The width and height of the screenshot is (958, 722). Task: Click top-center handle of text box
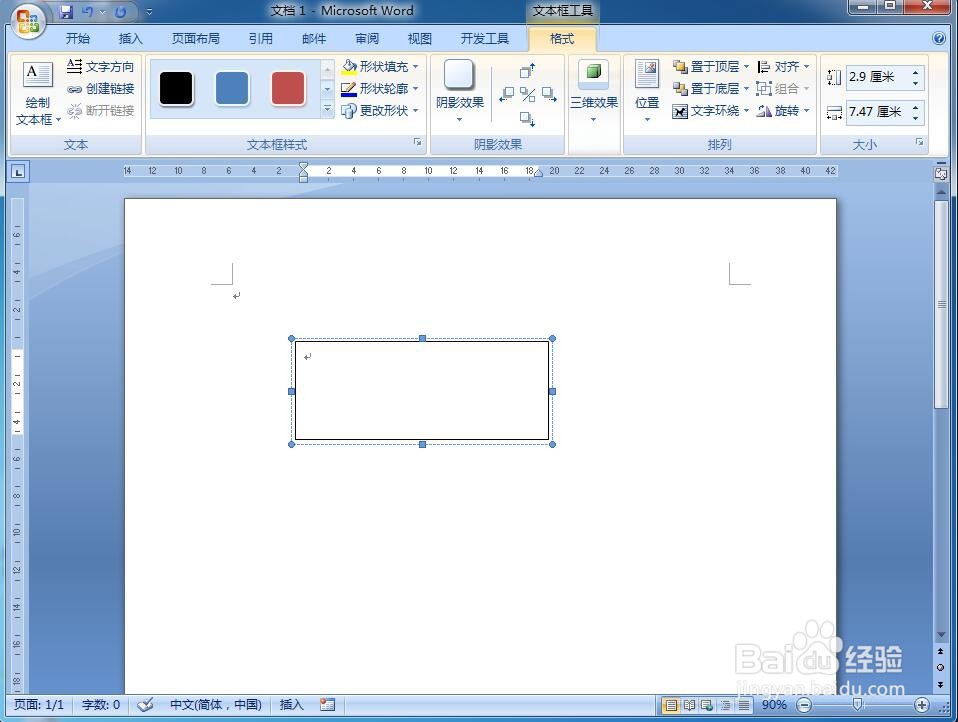[x=422, y=338]
